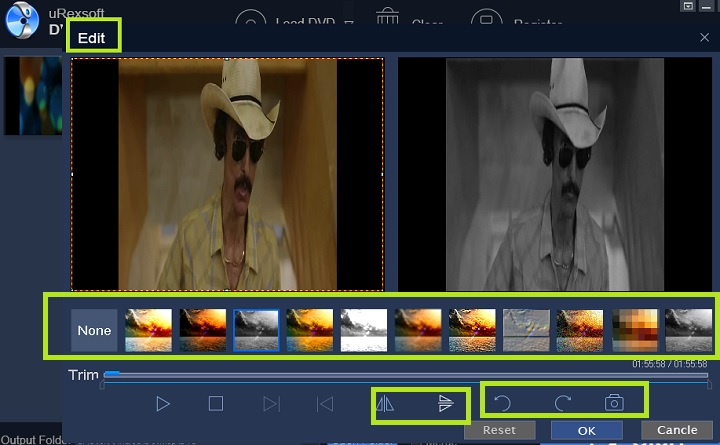
Task: Click the 01:55:58 / 01:55:58 time readout
Action: coord(670,364)
